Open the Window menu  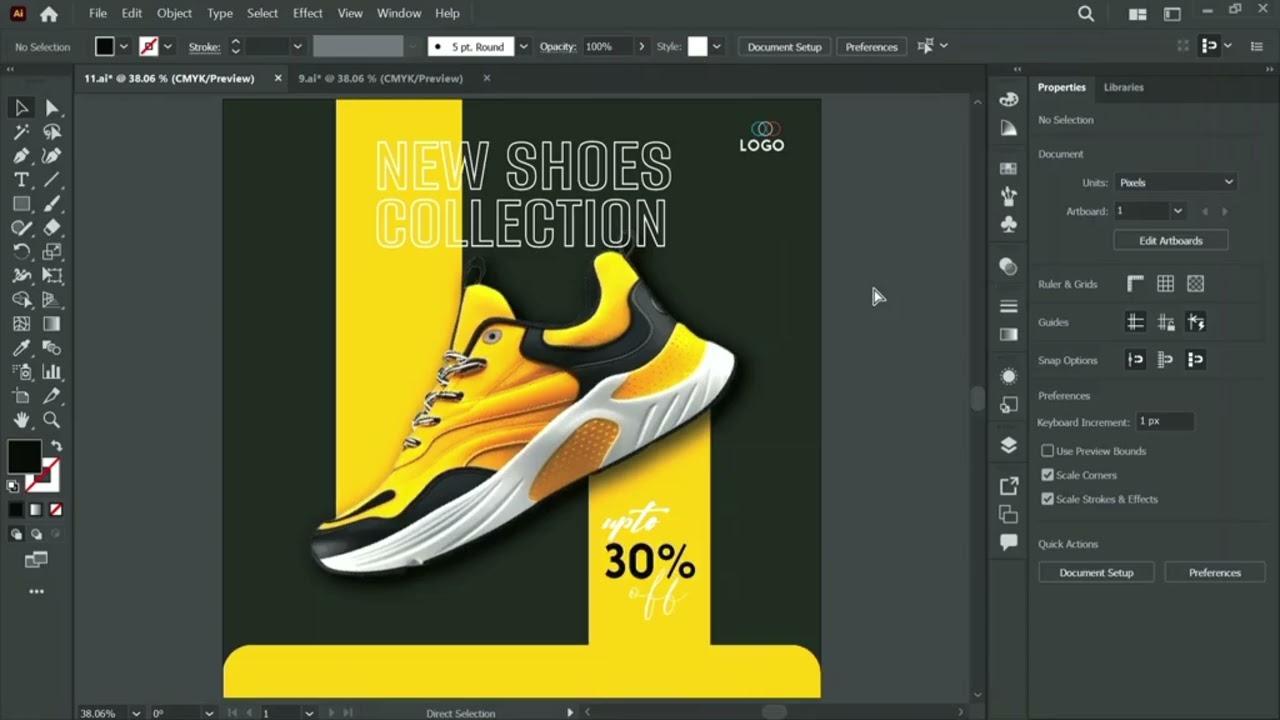coord(399,13)
